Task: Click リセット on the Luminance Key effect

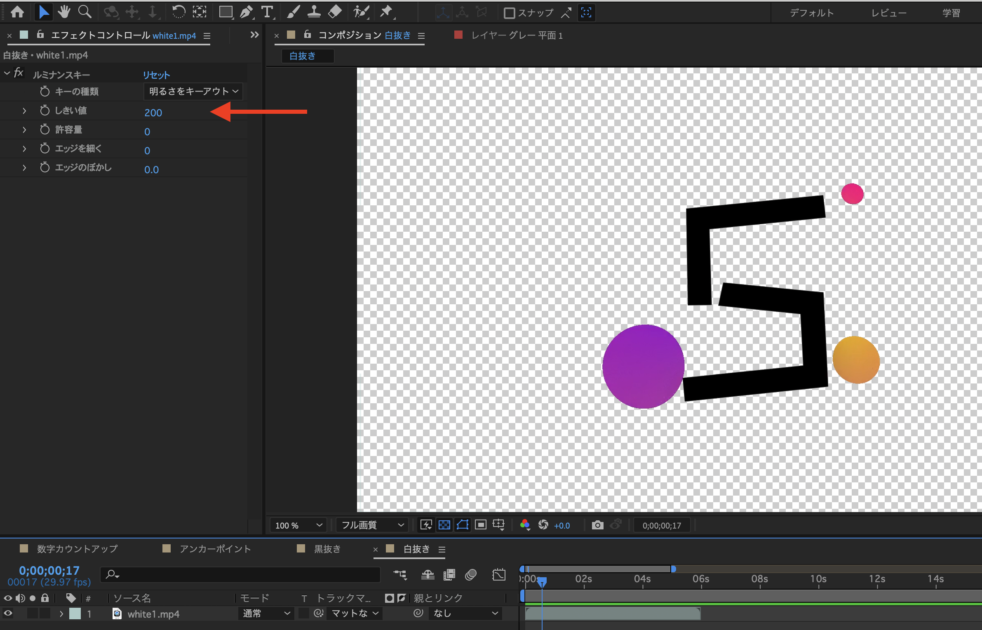Action: [155, 74]
